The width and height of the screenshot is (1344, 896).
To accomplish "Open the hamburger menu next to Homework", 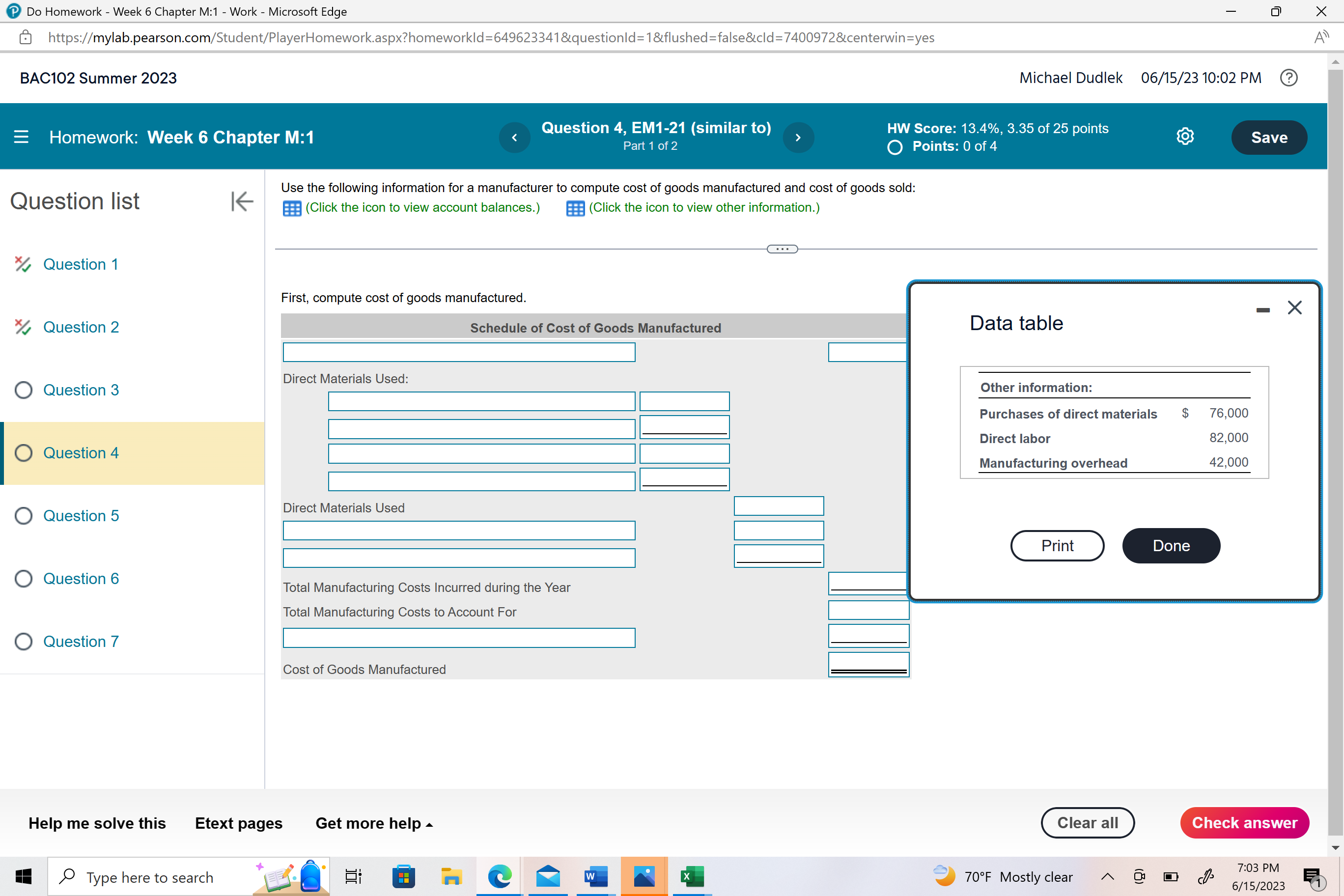I will (21, 137).
